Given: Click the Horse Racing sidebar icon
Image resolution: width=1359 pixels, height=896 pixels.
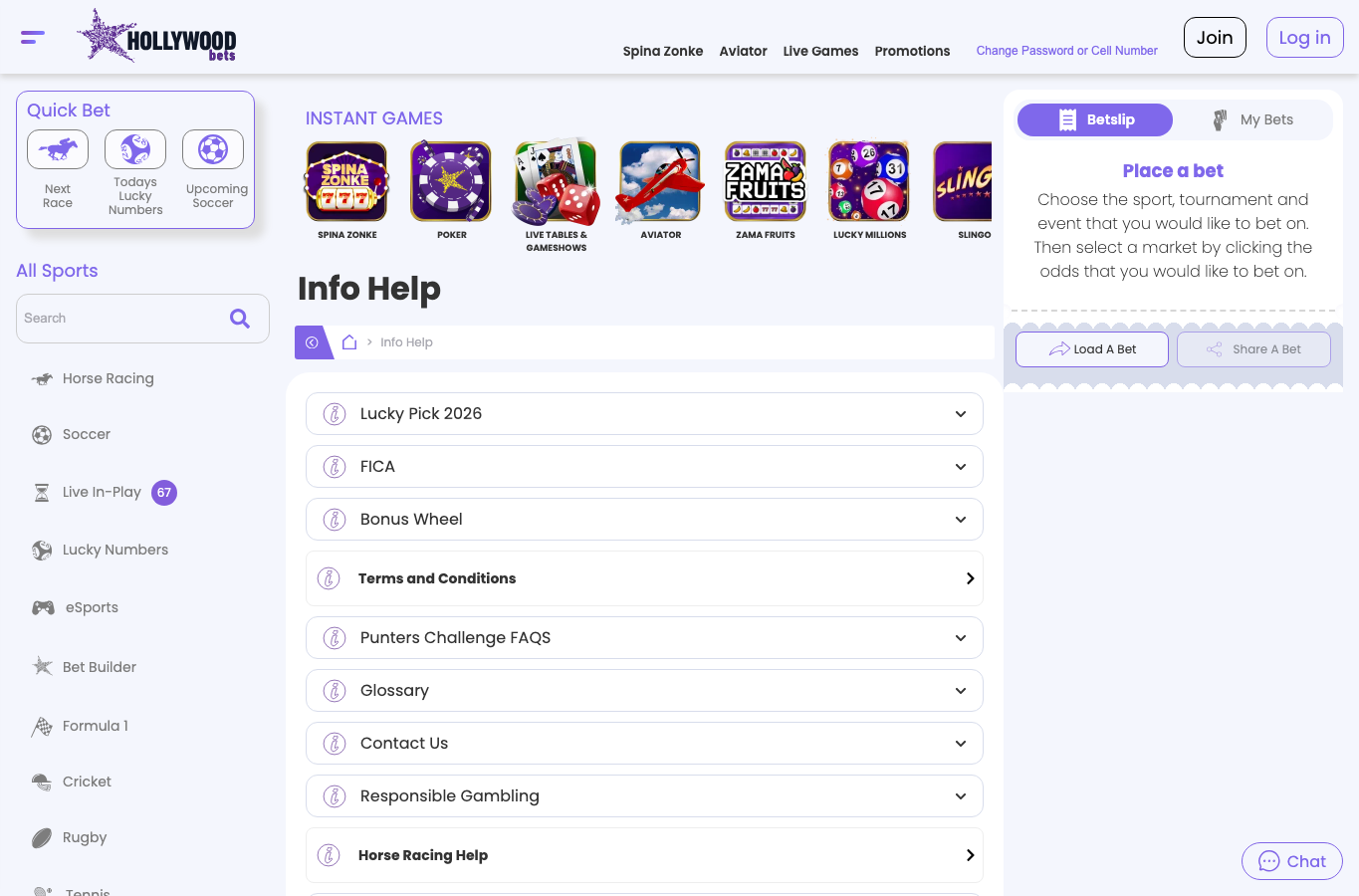Looking at the screenshot, I should click(x=42, y=378).
